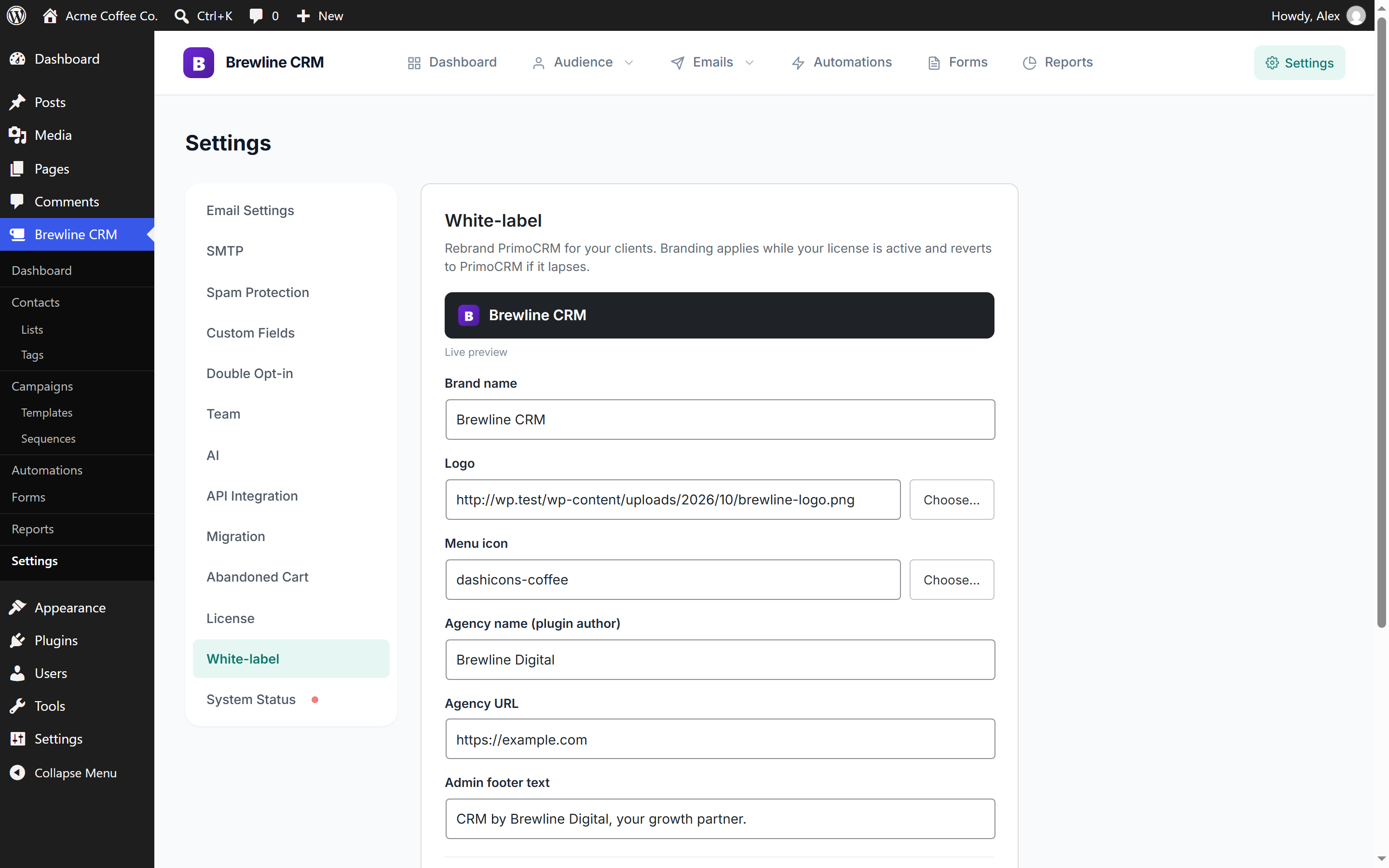Select the System Status tab
This screenshot has width=1389, height=868.
tap(291, 699)
